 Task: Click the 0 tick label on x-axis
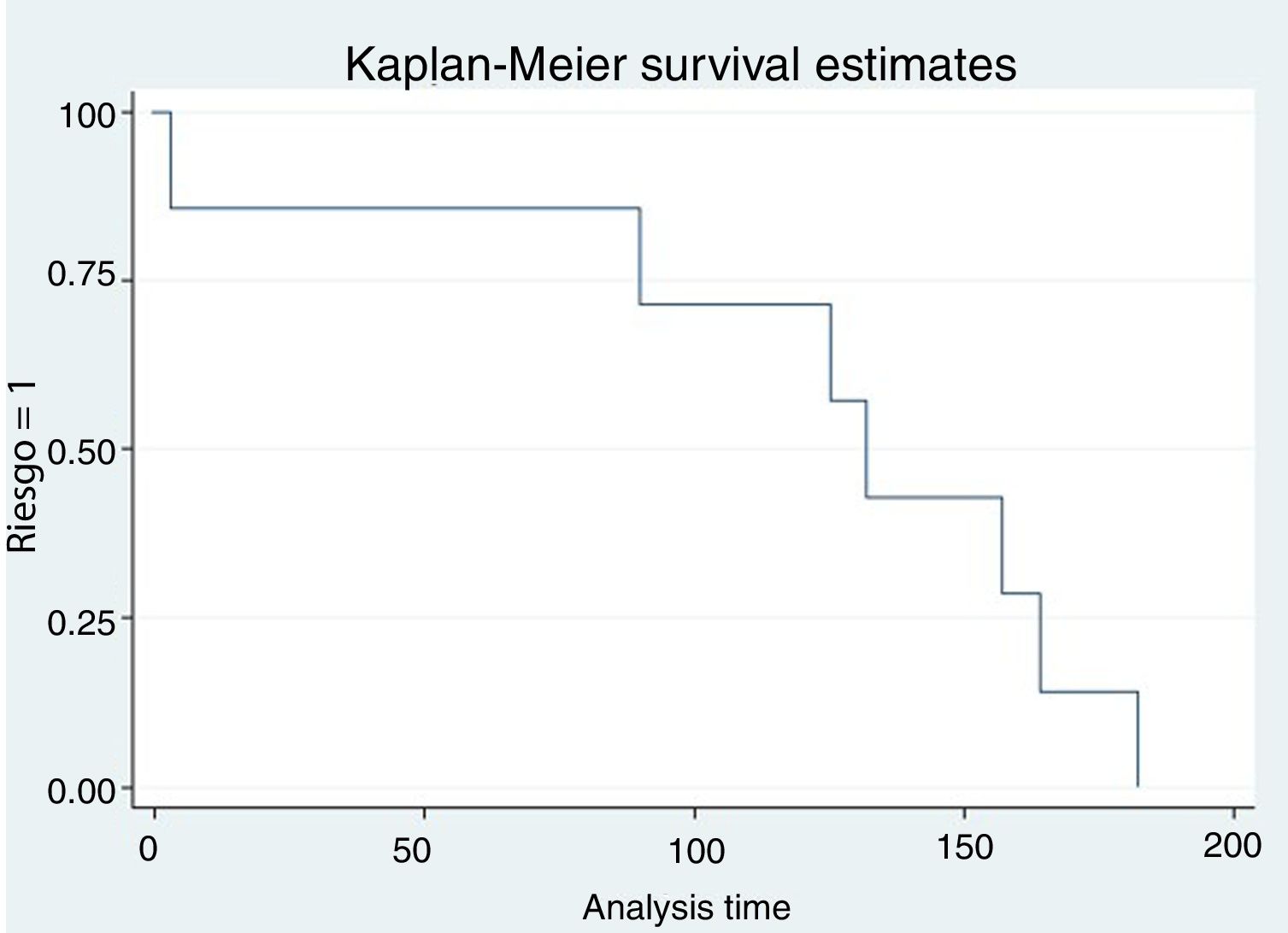click(150, 850)
